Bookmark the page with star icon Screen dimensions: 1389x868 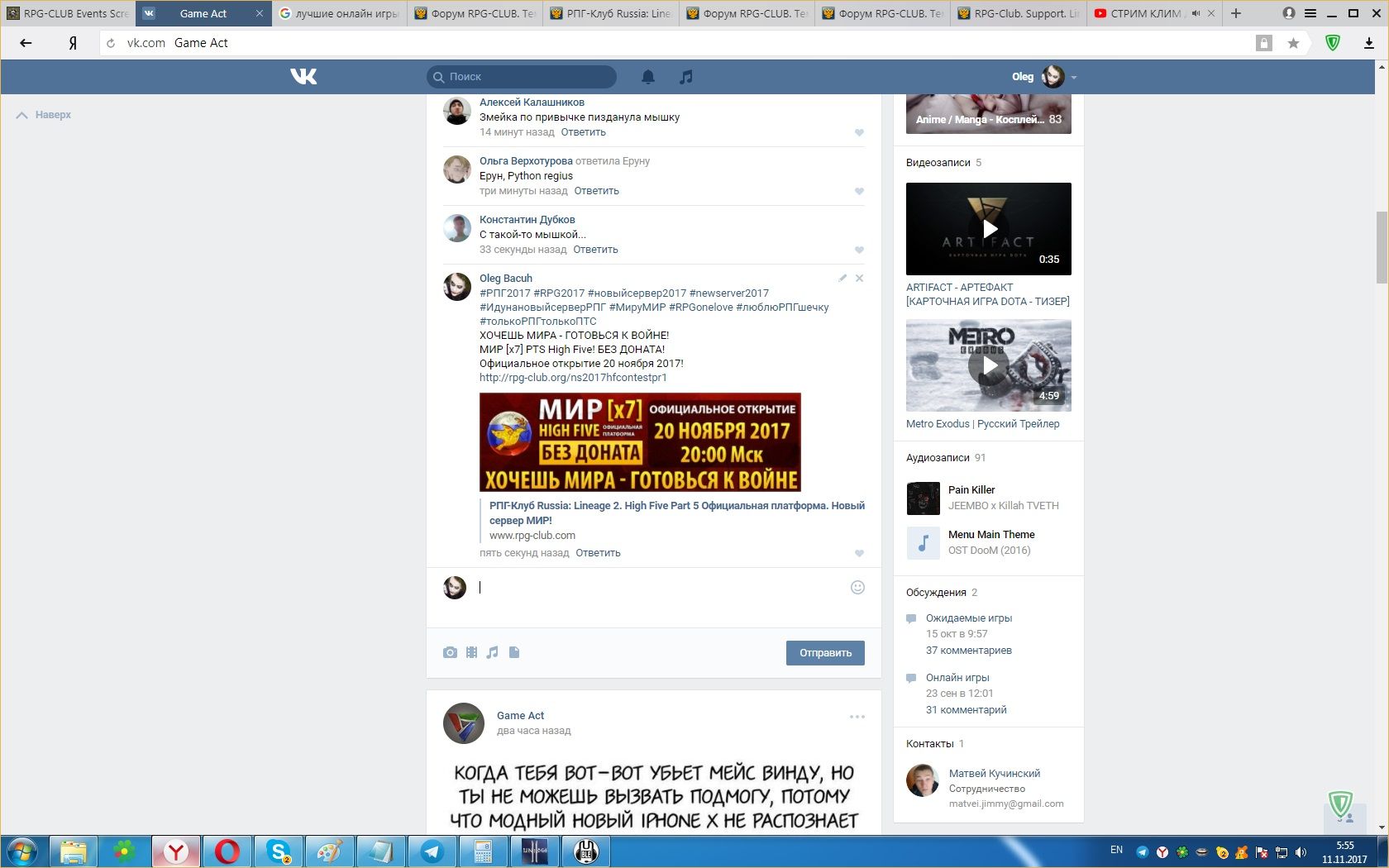(1293, 43)
